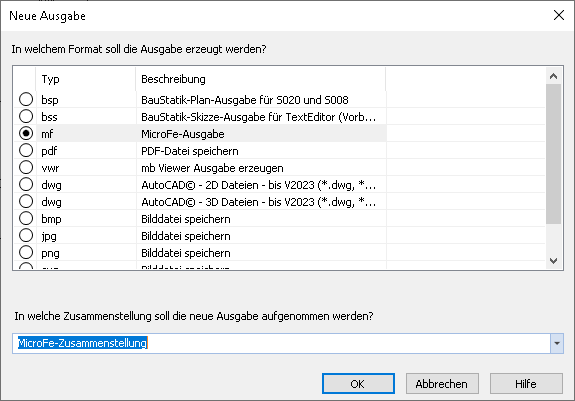Choose the mf MicroFe-Ausgabe radio option

(x=26, y=133)
